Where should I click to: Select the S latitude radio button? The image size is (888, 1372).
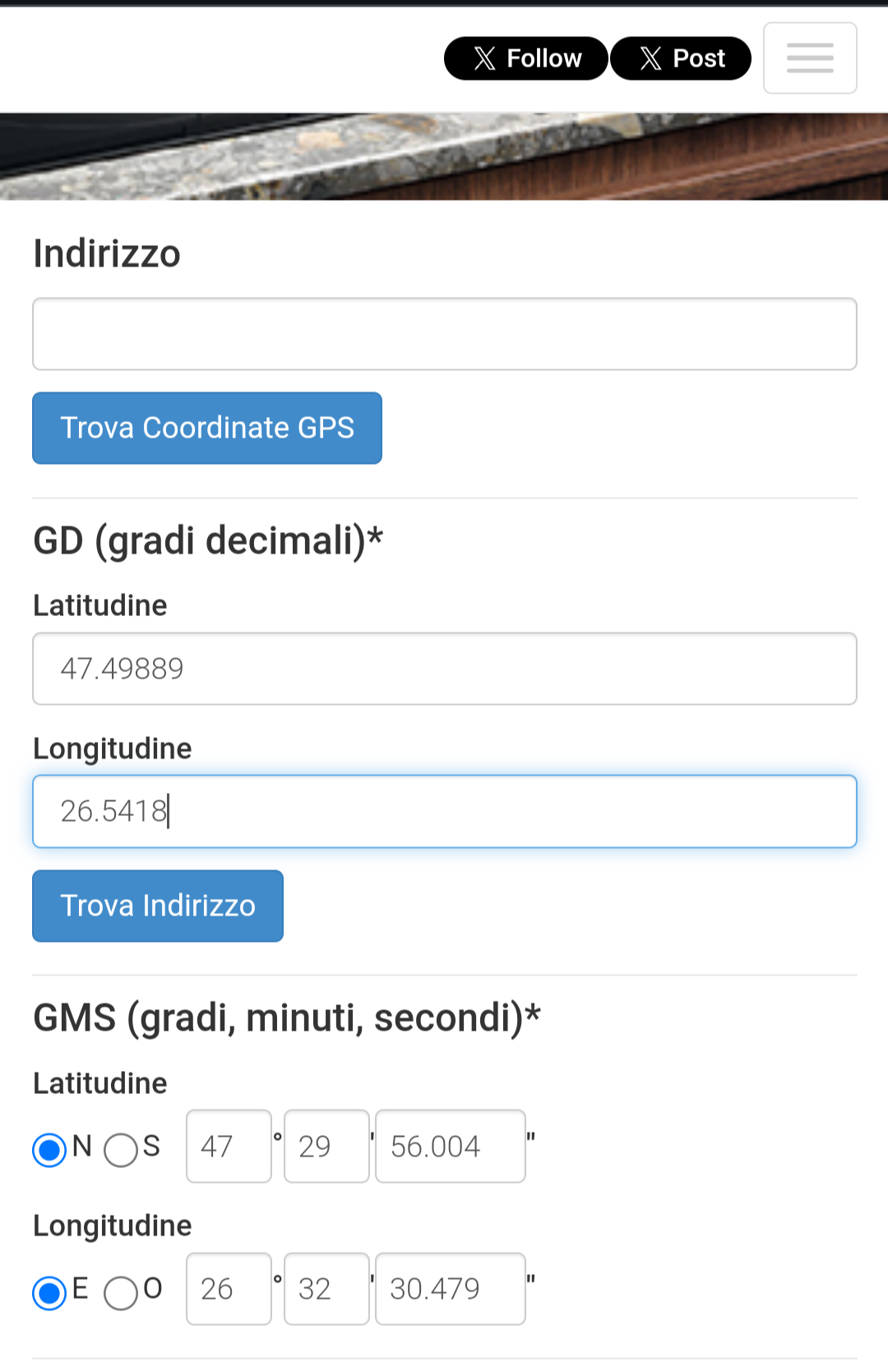121,1149
